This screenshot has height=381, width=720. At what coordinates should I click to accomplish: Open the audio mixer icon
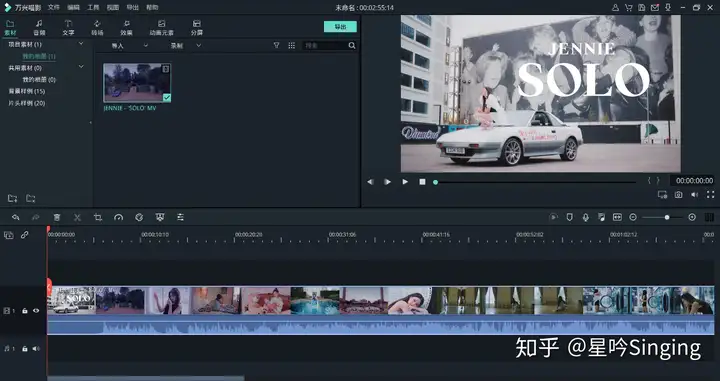pos(601,218)
